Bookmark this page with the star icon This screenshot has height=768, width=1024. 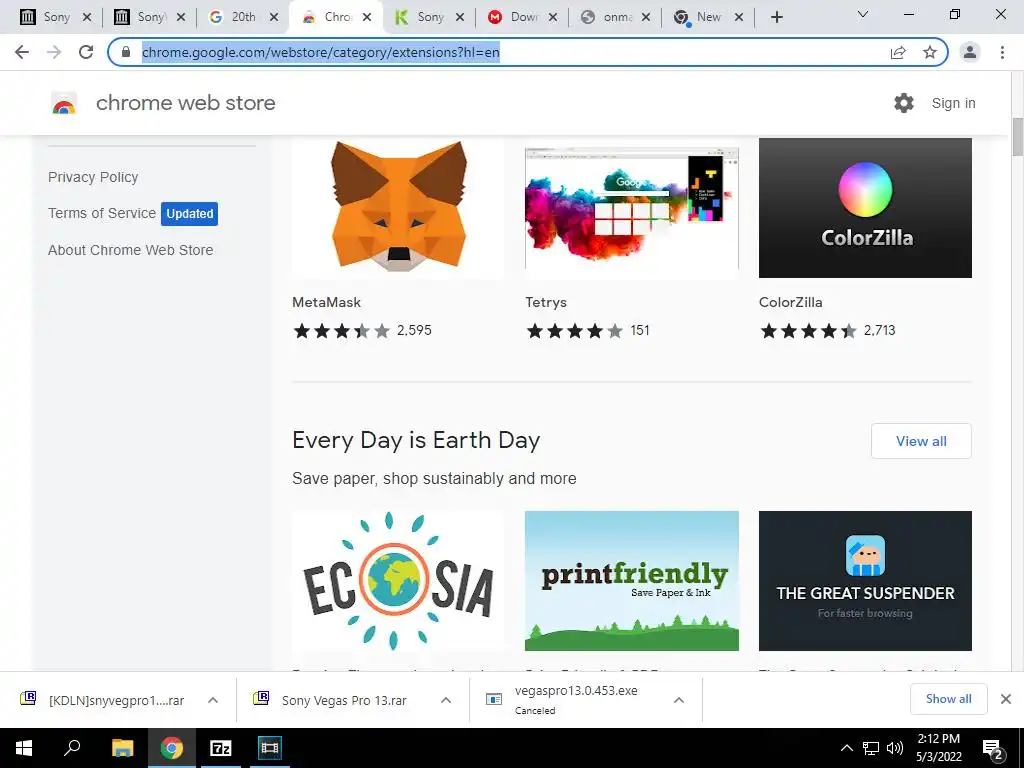pyautogui.click(x=930, y=52)
